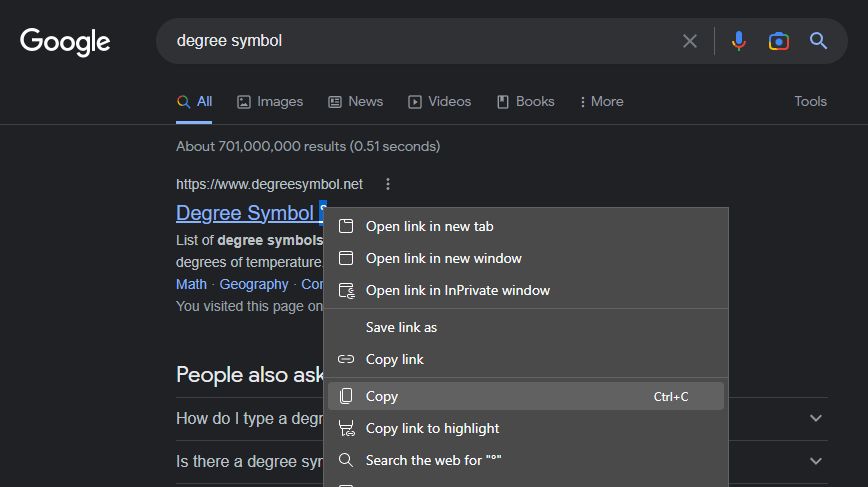Click 'How do I type a degr' question text

click(249, 418)
